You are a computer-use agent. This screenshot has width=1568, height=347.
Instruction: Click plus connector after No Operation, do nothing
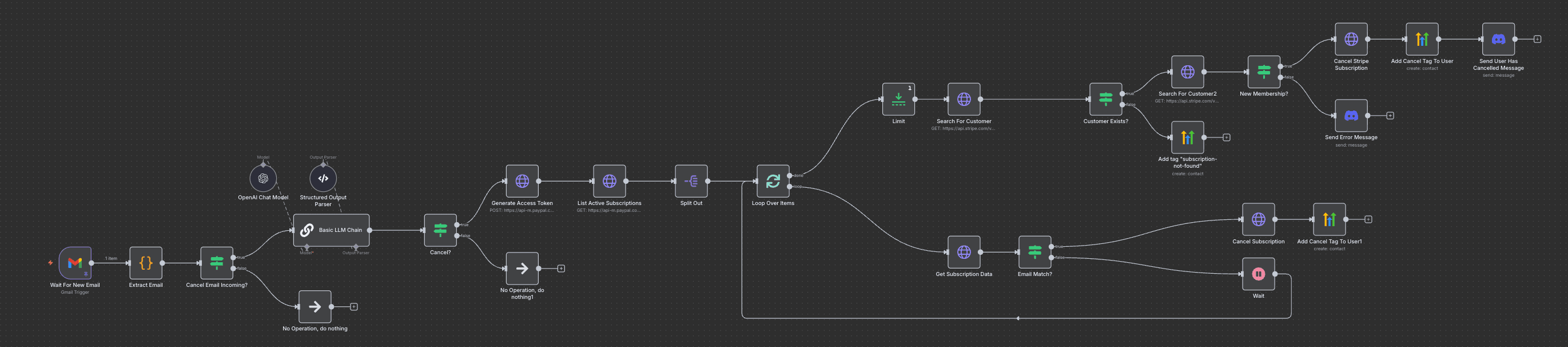[353, 307]
